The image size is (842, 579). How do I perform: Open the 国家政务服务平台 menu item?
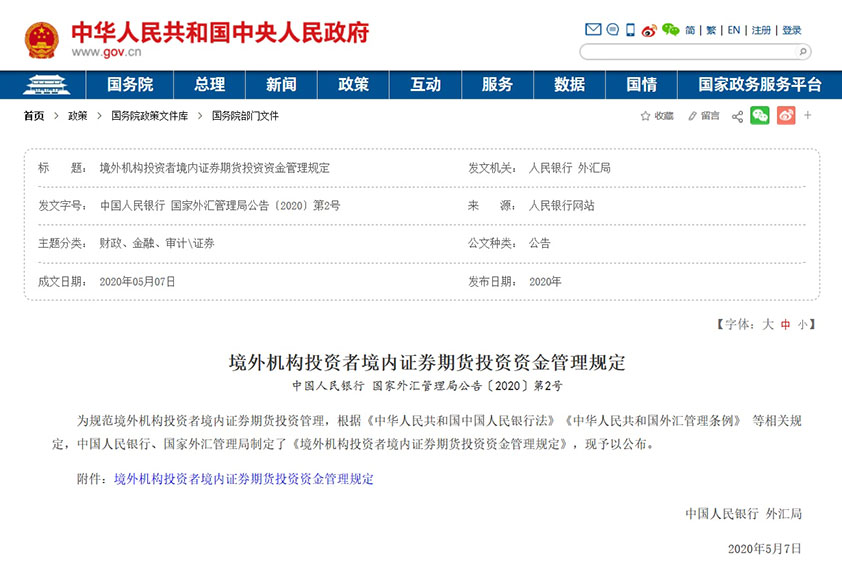[x=760, y=85]
